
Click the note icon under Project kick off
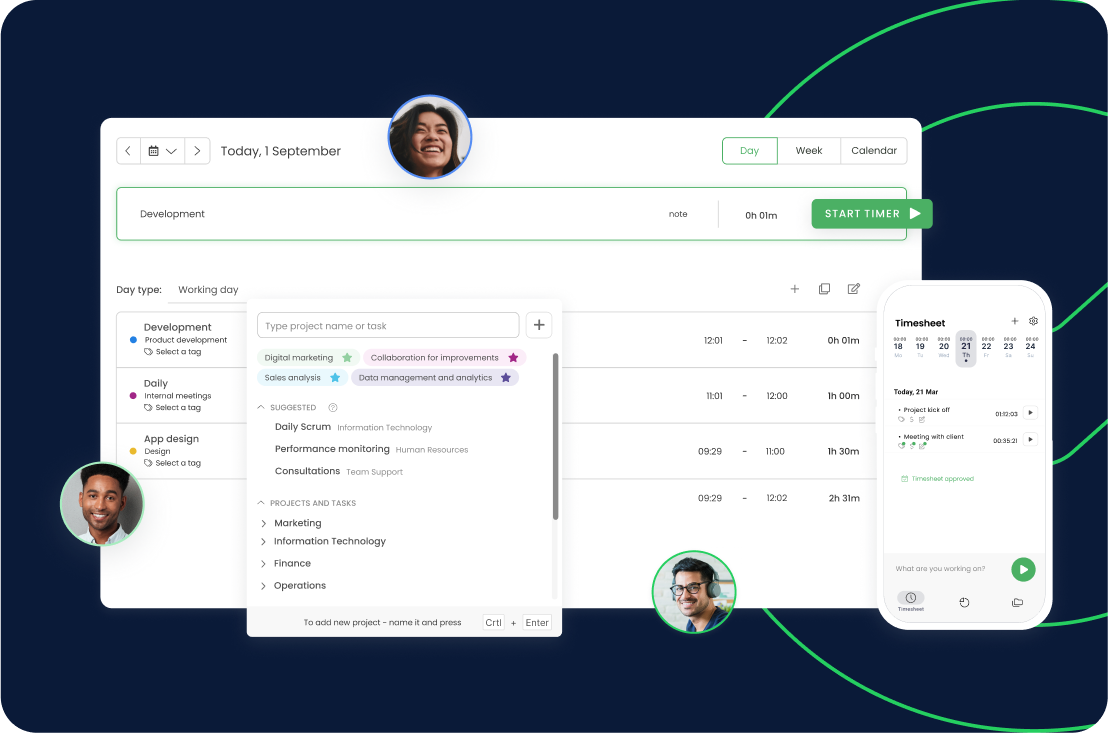coord(922,419)
